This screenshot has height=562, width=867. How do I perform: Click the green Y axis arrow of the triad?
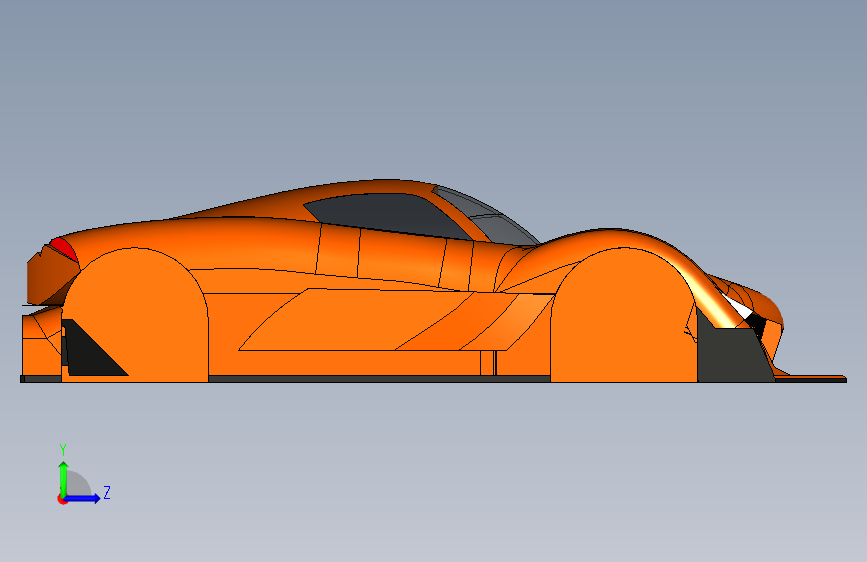64,480
